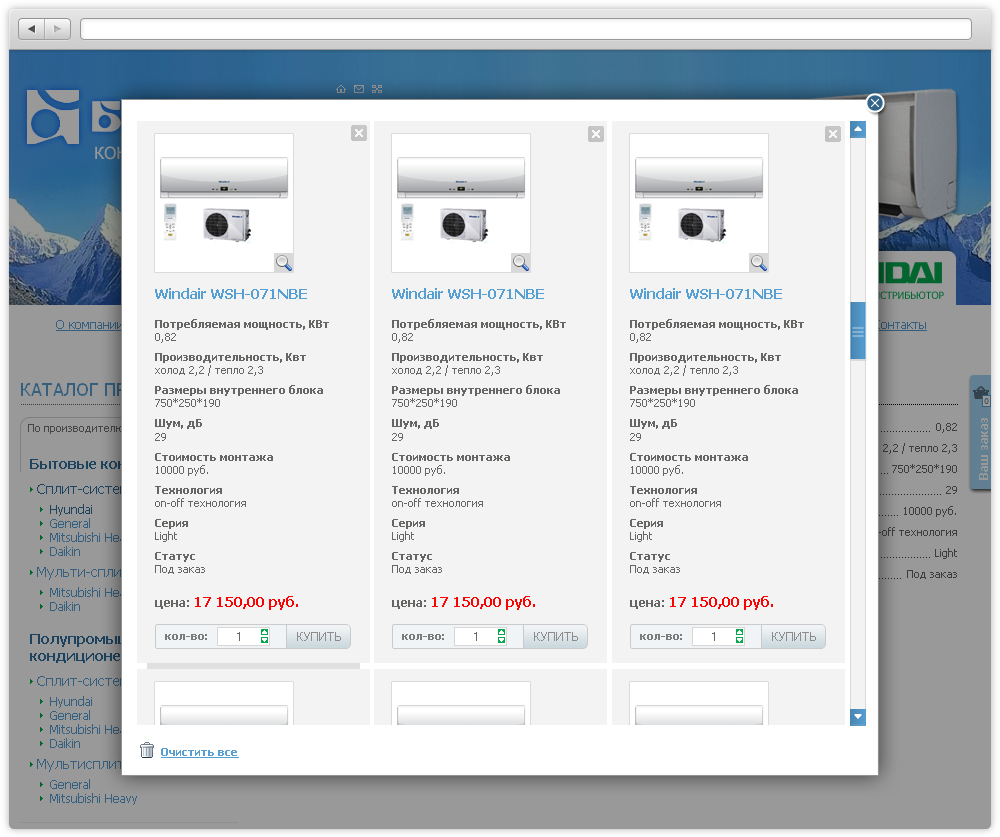The height and width of the screenshot is (837, 1000).
Task: Click the quantity field in the left card
Action: click(239, 637)
